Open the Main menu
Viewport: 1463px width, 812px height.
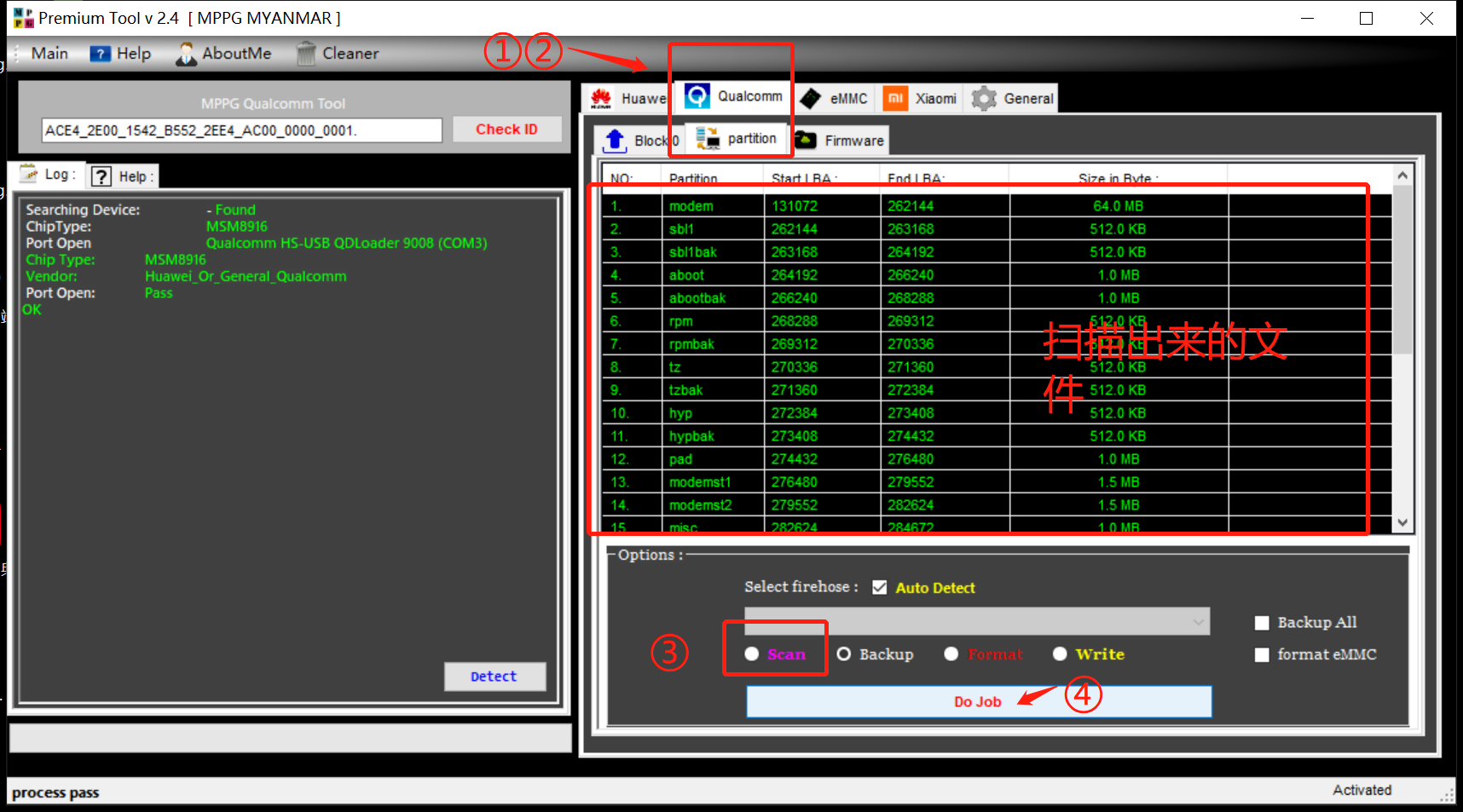(49, 53)
